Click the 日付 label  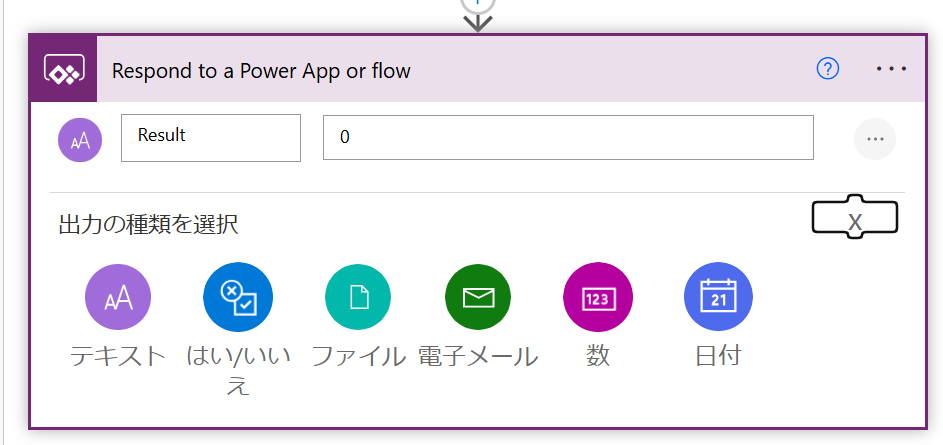[718, 357]
